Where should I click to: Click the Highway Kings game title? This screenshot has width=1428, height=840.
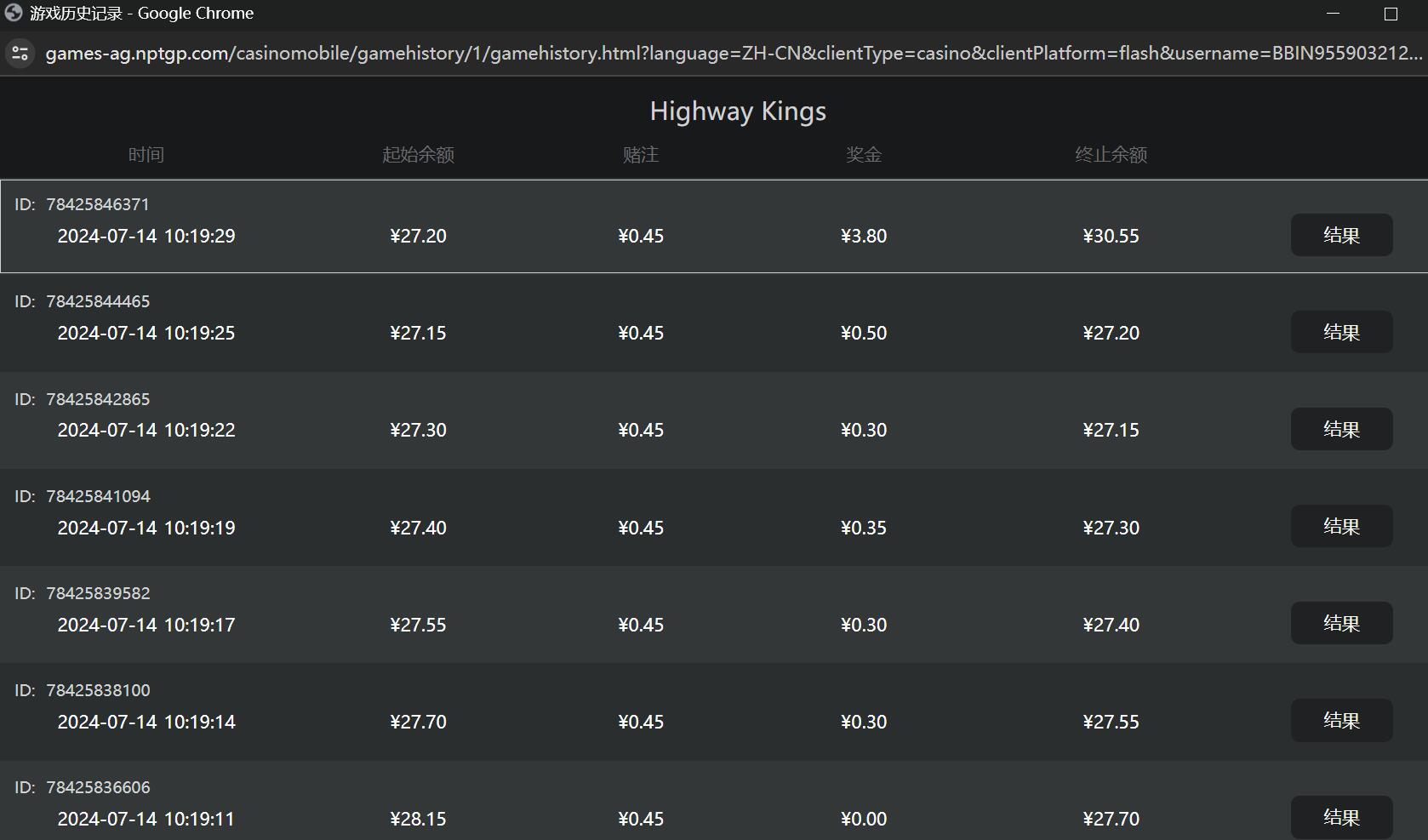[738, 111]
